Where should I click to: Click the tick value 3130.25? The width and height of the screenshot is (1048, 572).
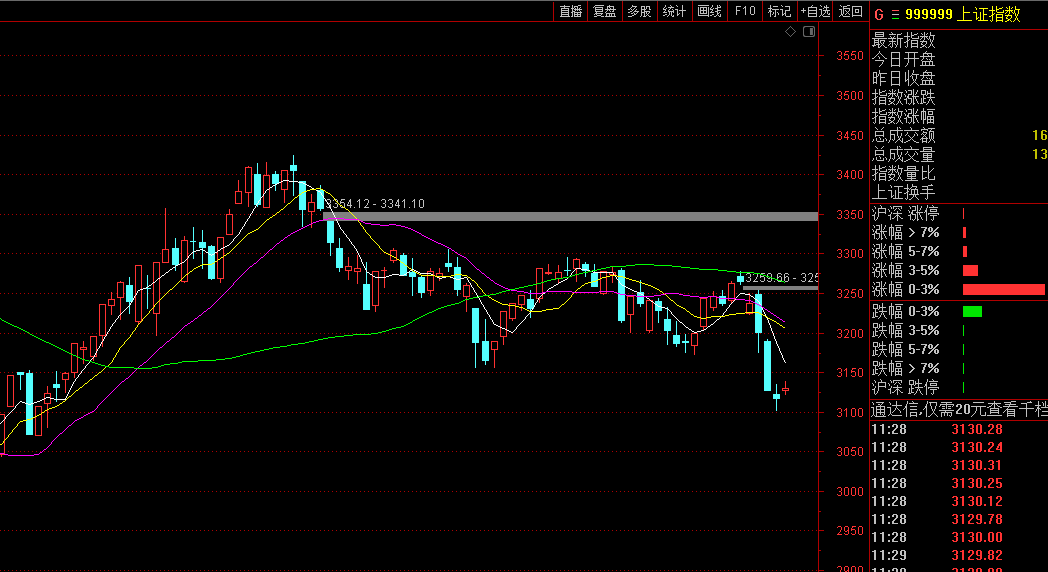coord(977,483)
